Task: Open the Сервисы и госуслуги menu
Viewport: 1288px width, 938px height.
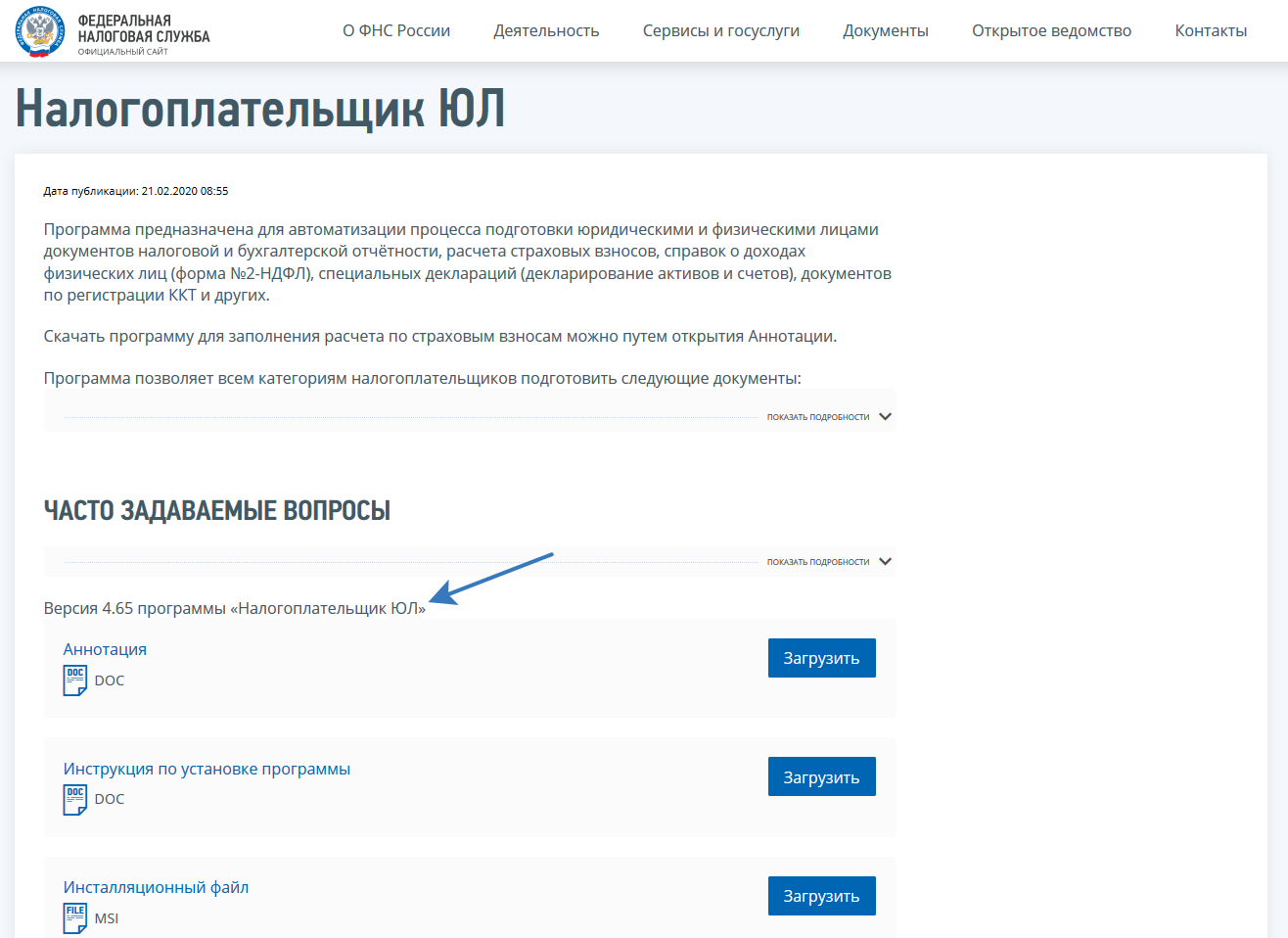Action: pyautogui.click(x=721, y=30)
